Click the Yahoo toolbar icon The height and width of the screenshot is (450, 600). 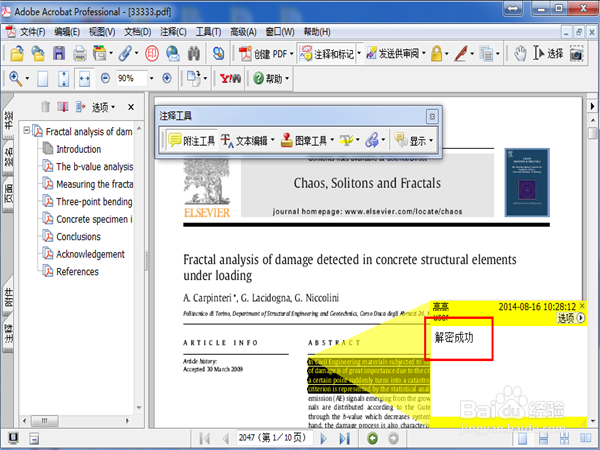pos(230,78)
